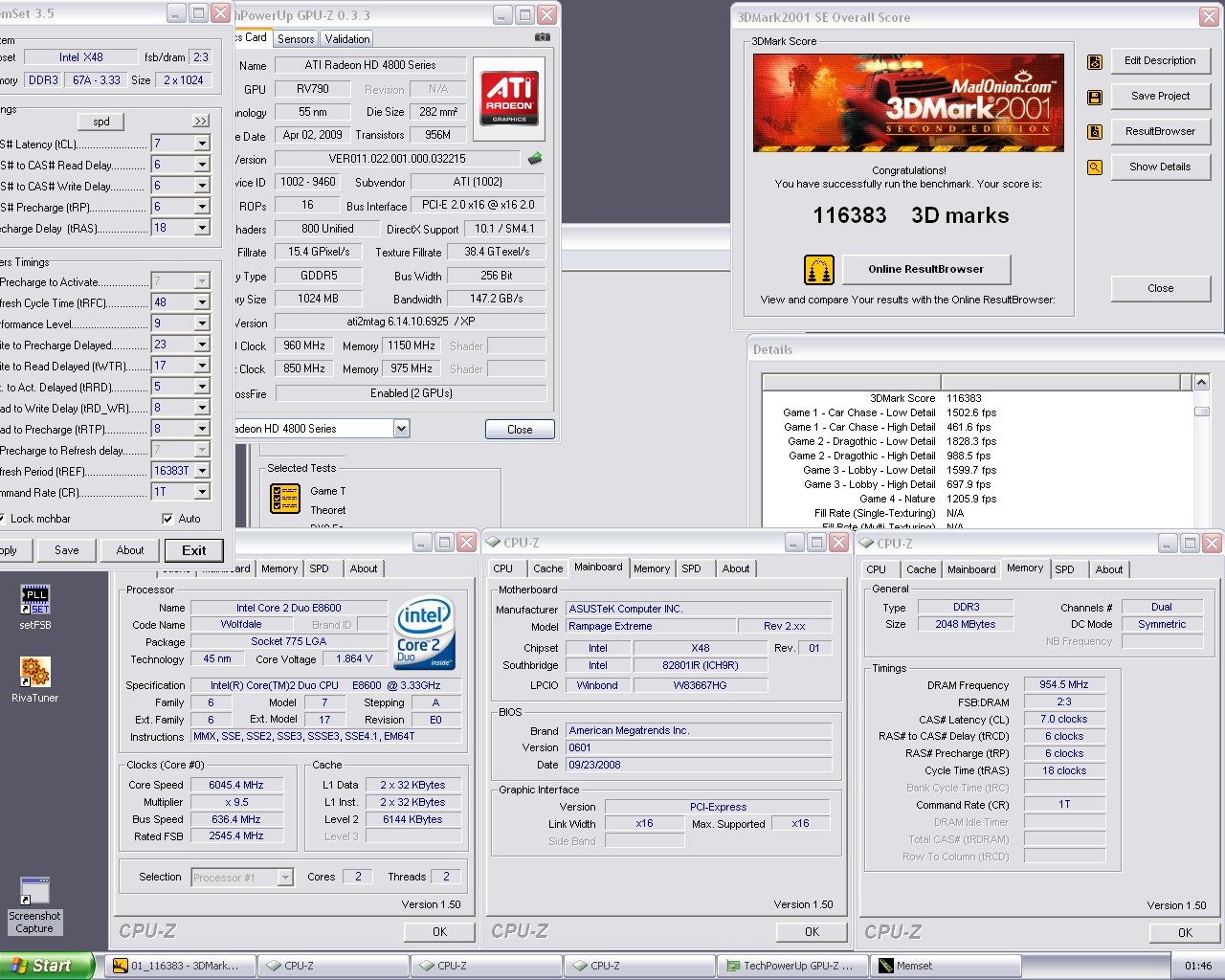Screen dimensions: 1225x980
Task: Open CAS# Latency (tCL) dropdown
Action: coord(202,144)
